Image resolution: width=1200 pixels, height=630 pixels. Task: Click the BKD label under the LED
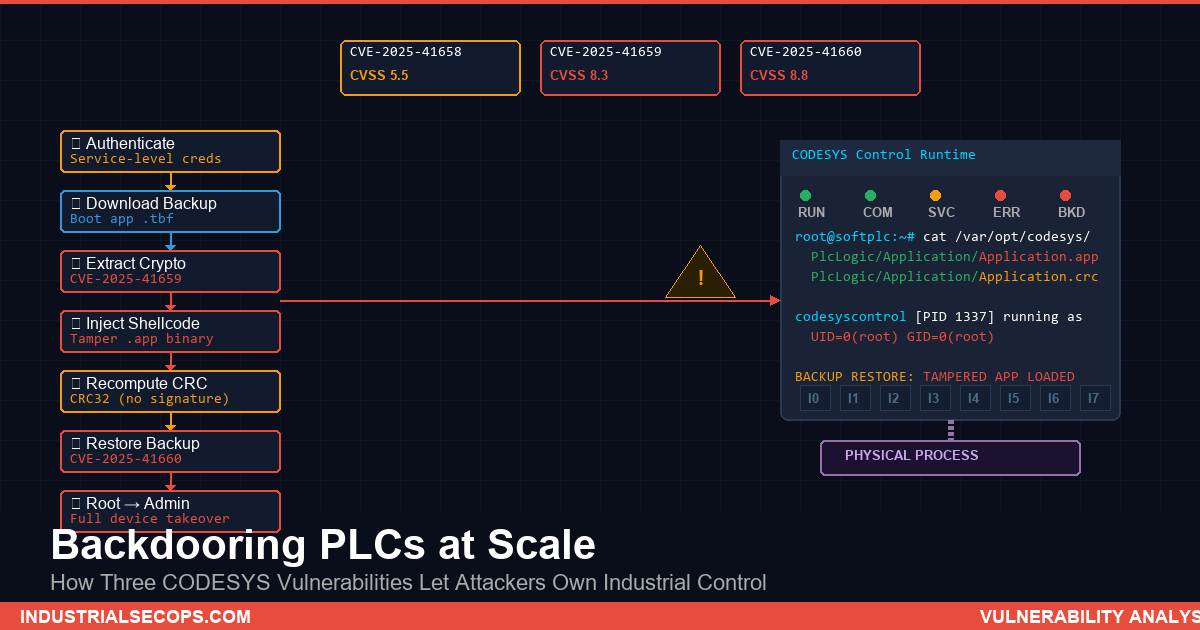1072,212
